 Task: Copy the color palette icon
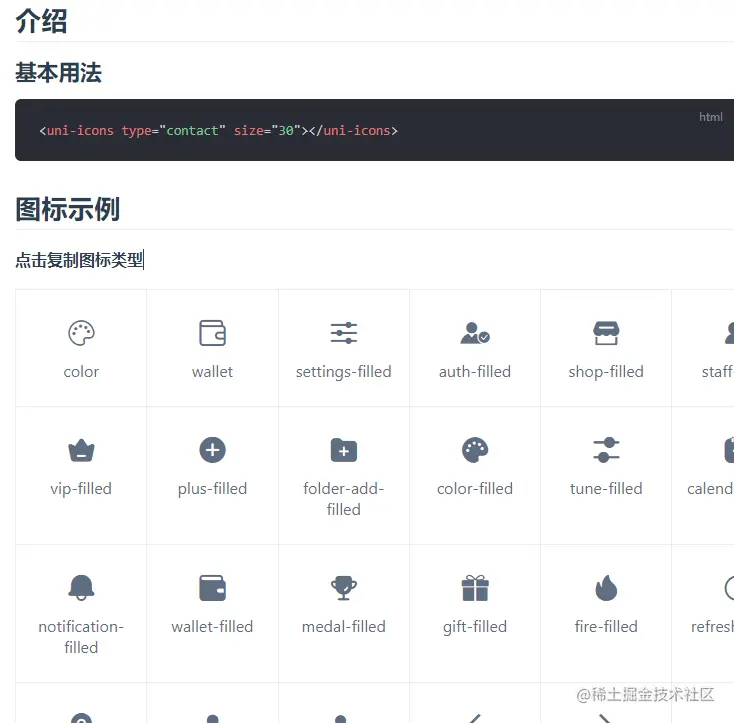[x=81, y=333]
